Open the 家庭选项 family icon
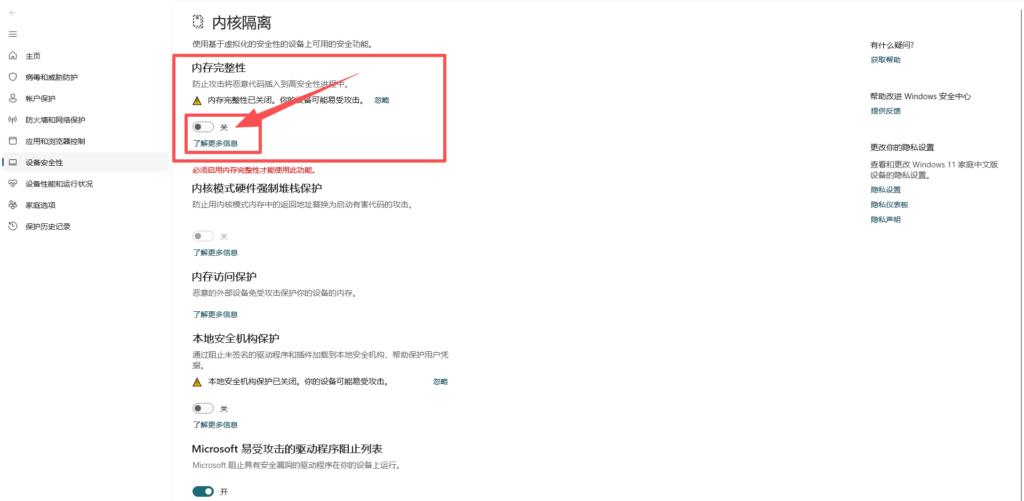The width and height of the screenshot is (1024, 501). point(12,205)
